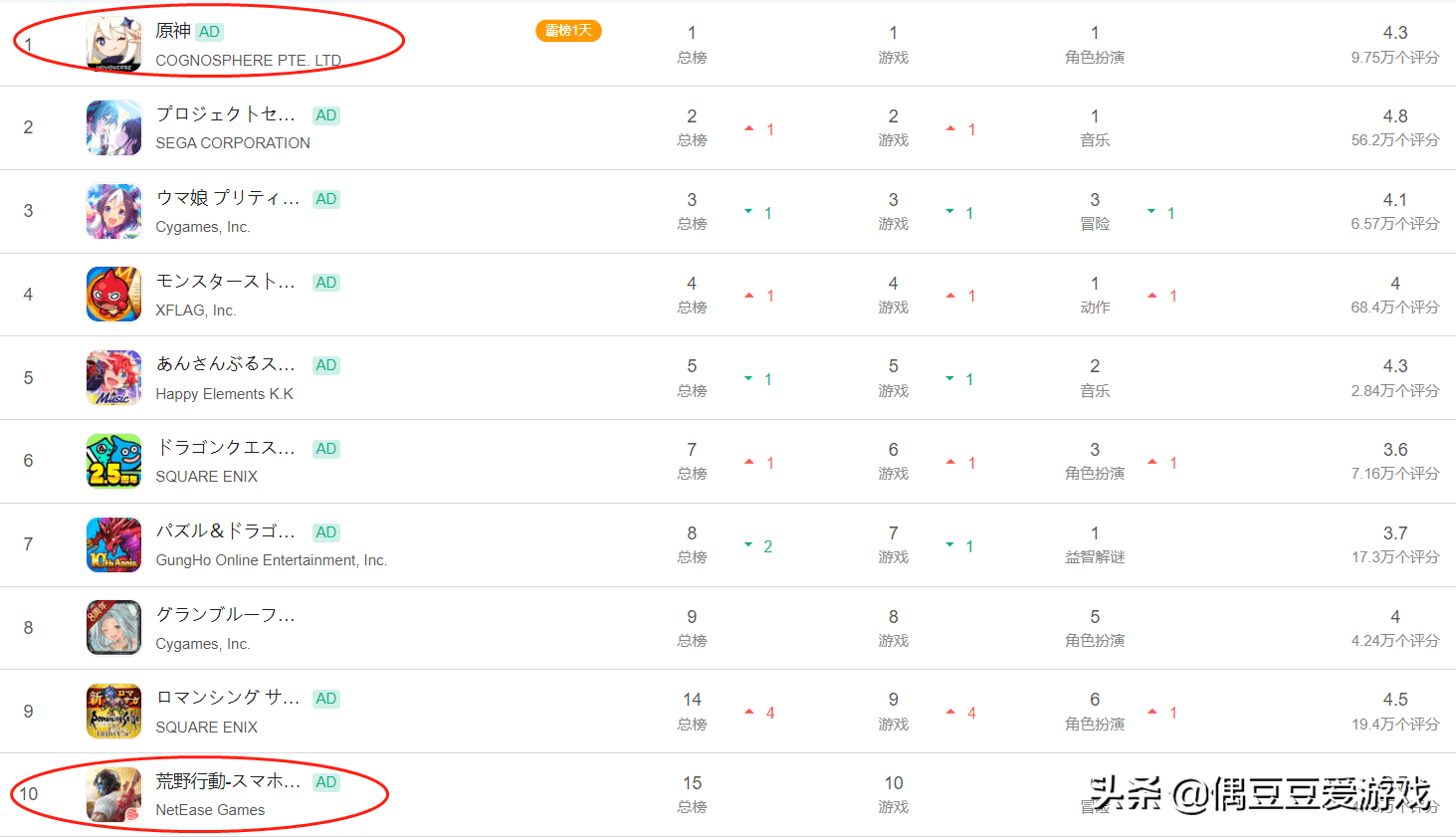Click the 4.24万个评分 rating count
The image size is (1456, 837).
[x=1395, y=641]
